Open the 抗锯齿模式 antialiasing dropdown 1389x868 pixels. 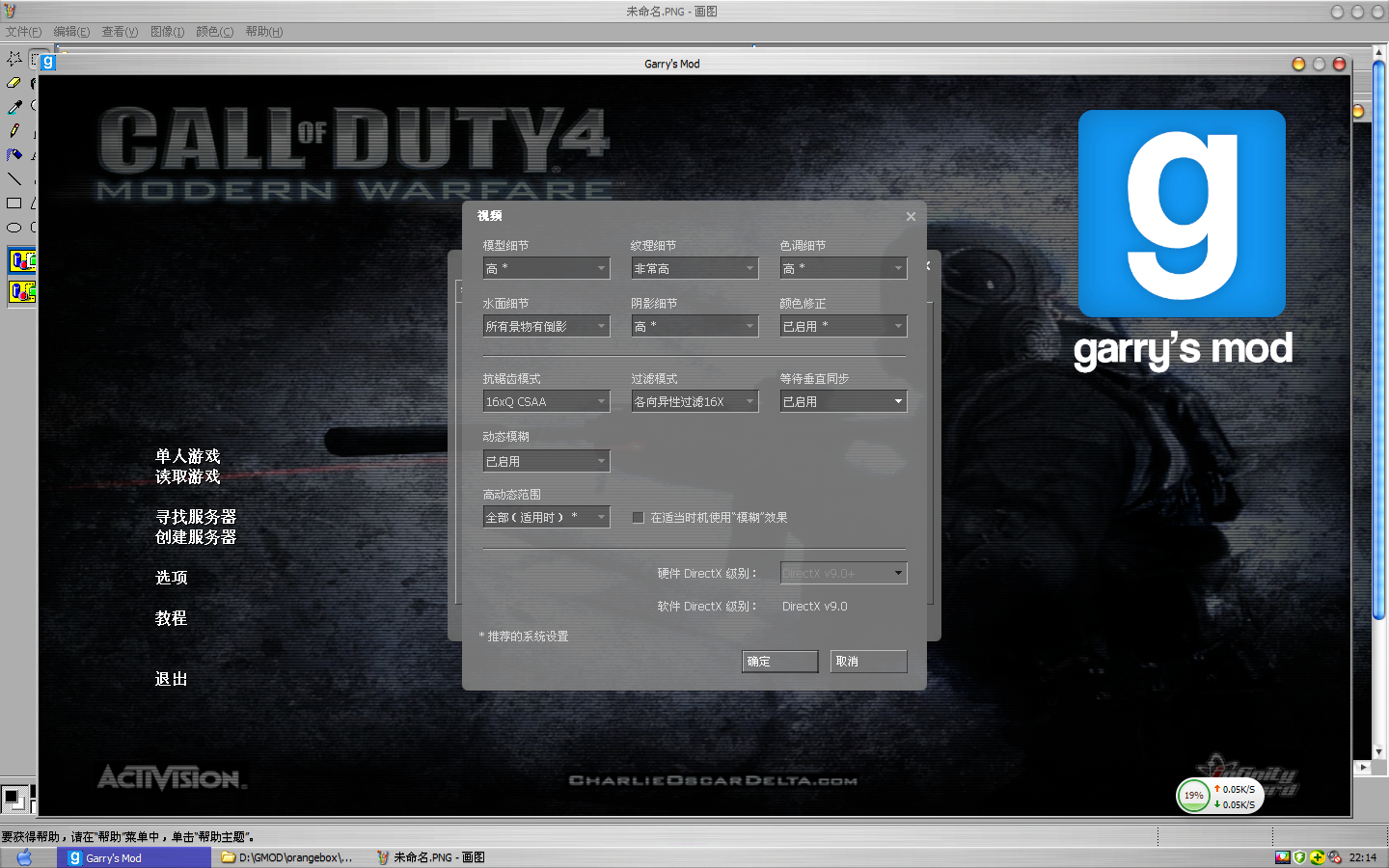click(x=547, y=401)
